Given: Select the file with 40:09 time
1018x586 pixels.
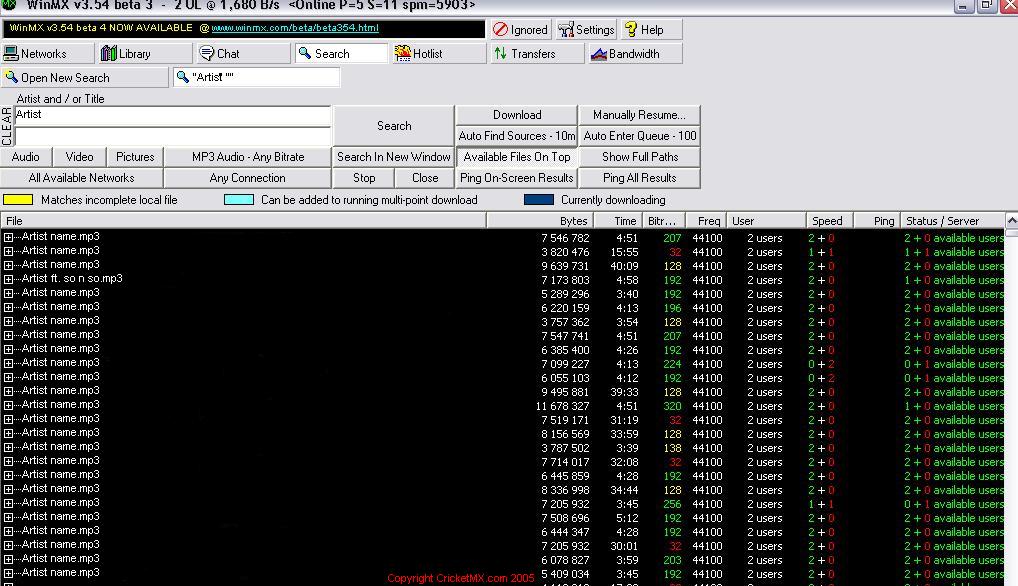Looking at the screenshot, I should (60, 264).
